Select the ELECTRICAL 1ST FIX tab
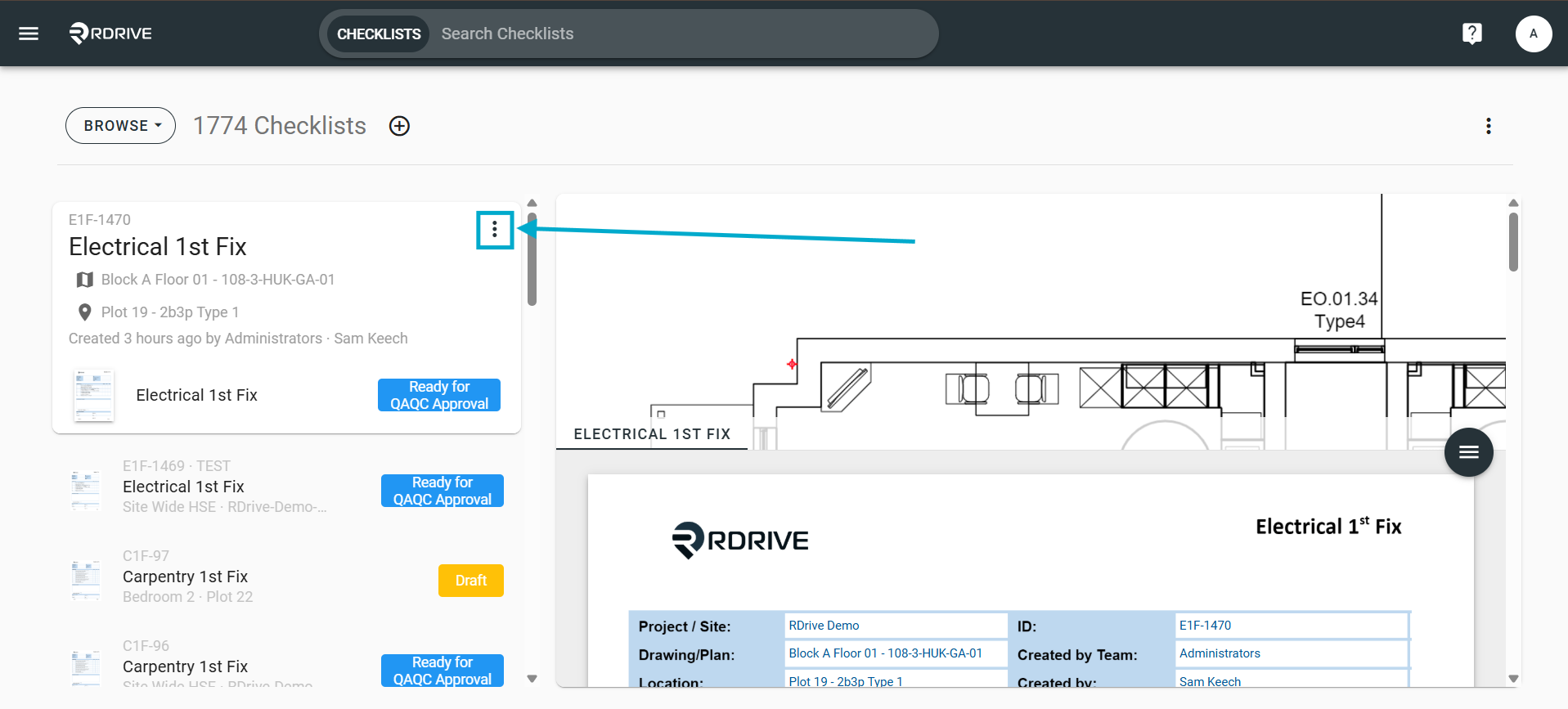The width and height of the screenshot is (1568, 709). [652, 434]
